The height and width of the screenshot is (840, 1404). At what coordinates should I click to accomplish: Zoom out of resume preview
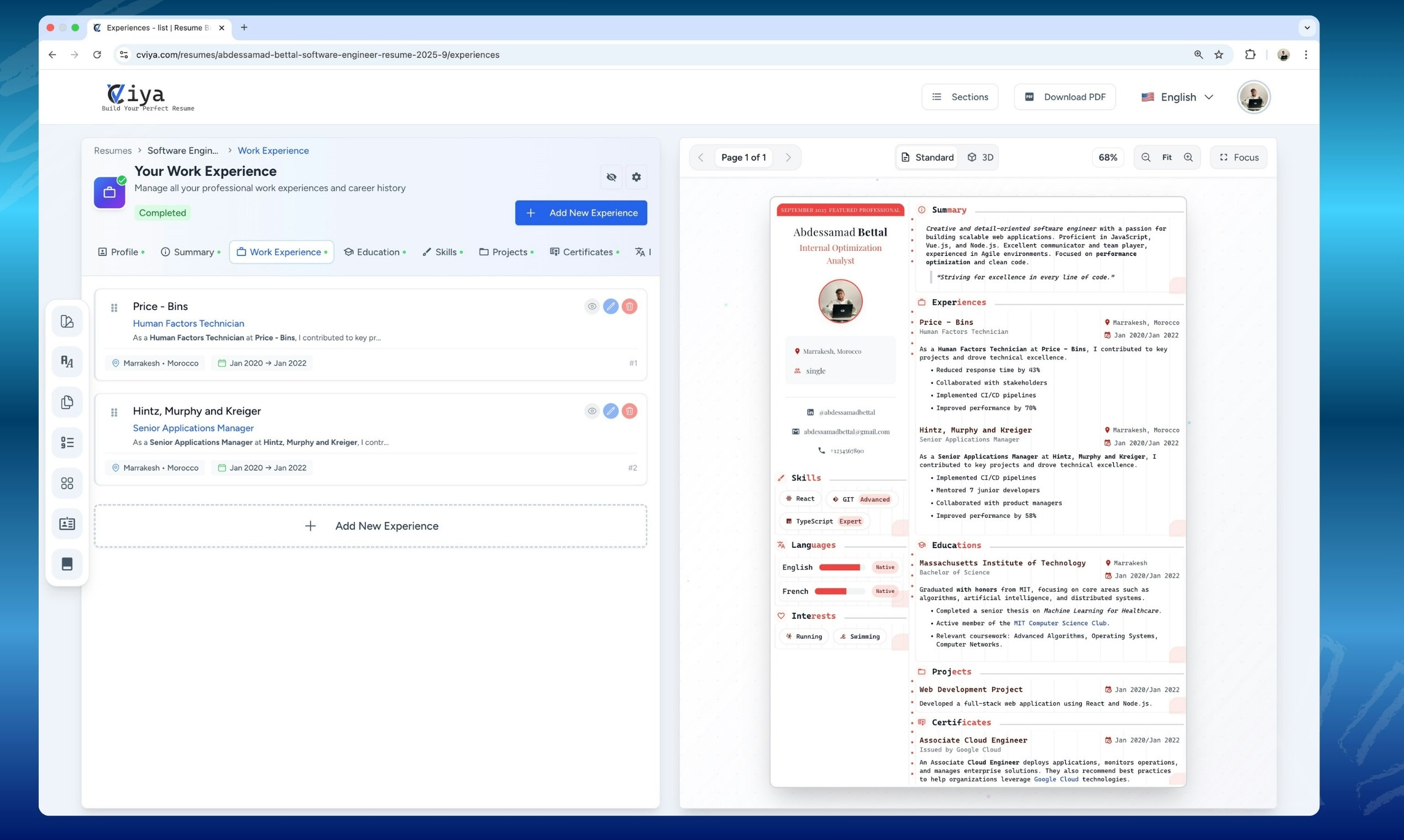(x=1145, y=158)
